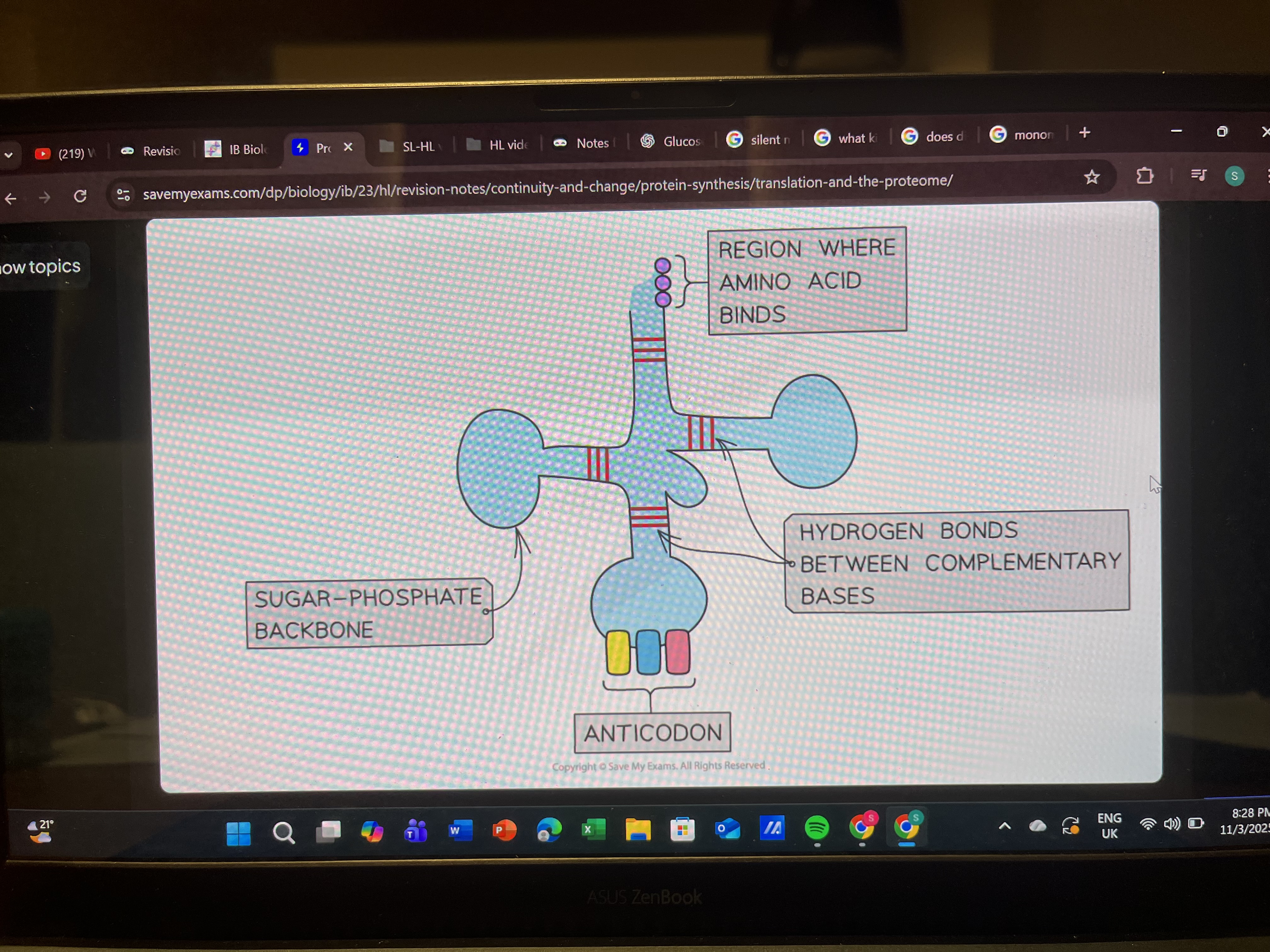Click the 'HYDROGEN BONDS BETWEEN COMPLEMENTARY BASES' label
The width and height of the screenshot is (1270, 952).
[x=957, y=562]
